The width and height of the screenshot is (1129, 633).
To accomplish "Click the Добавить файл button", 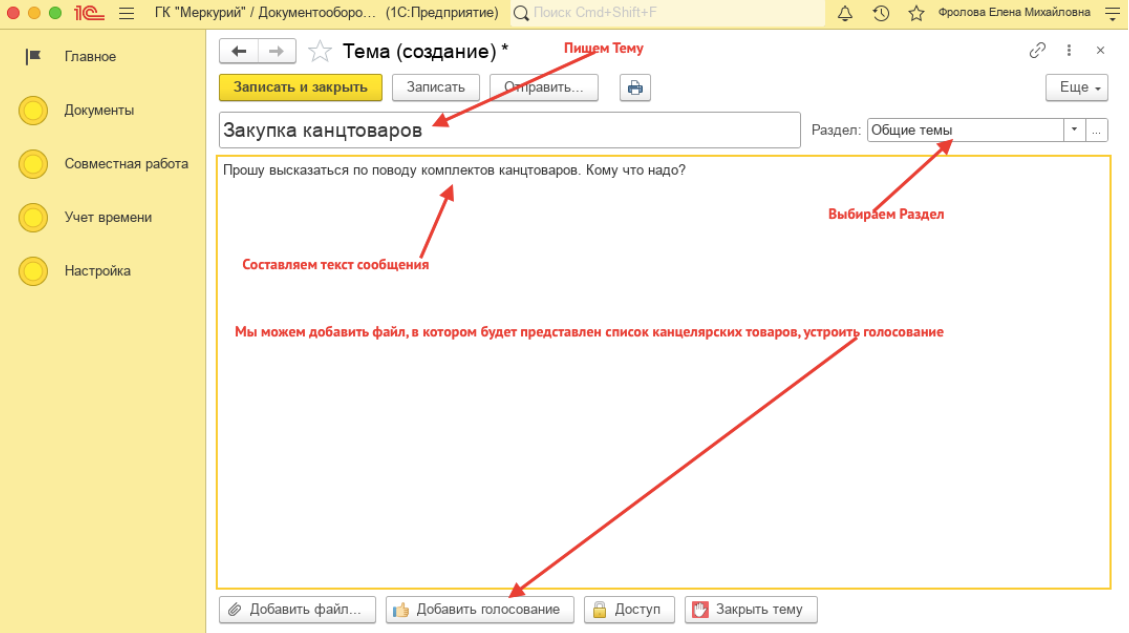I will tap(297, 609).
